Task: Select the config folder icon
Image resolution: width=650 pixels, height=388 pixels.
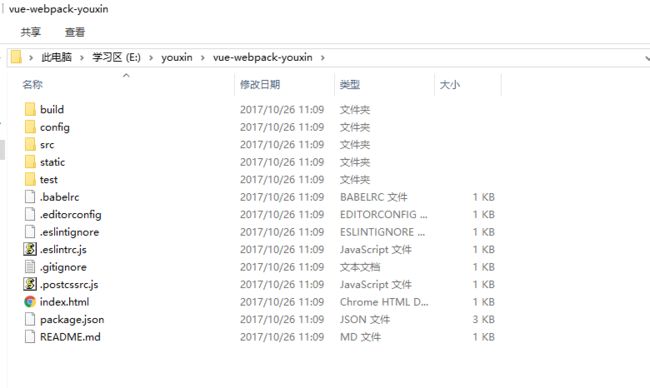Action: [x=30, y=127]
